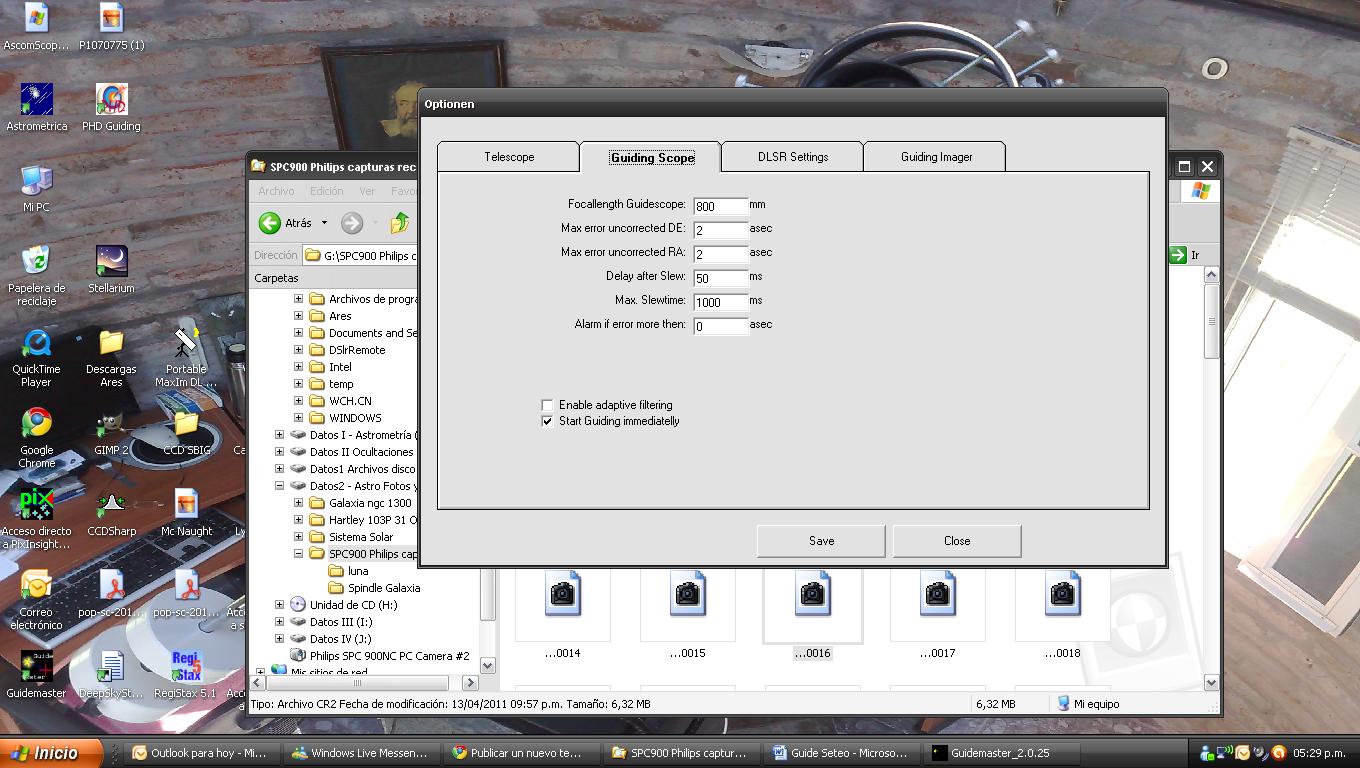
Task: Launch CCDSharp from the desktop
Action: tap(111, 513)
